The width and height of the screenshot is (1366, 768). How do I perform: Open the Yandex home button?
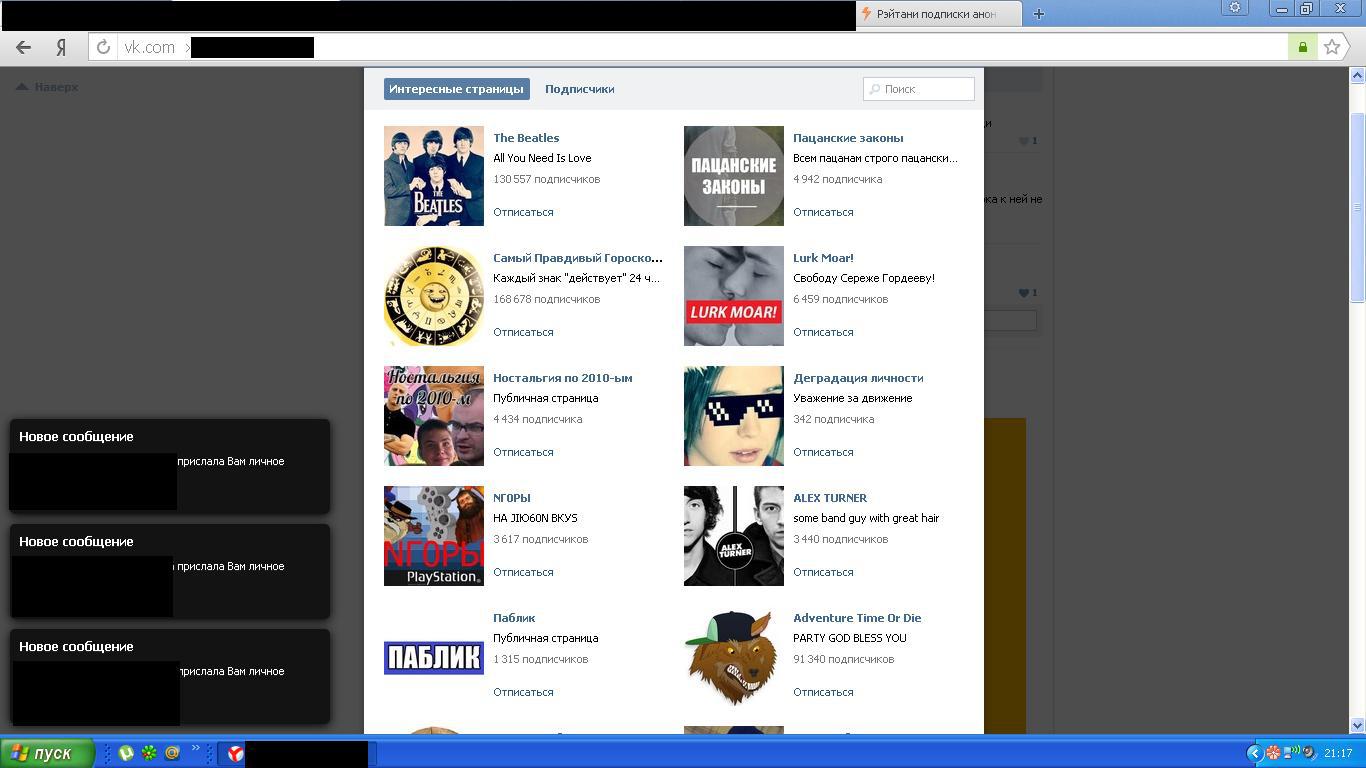[x=61, y=47]
